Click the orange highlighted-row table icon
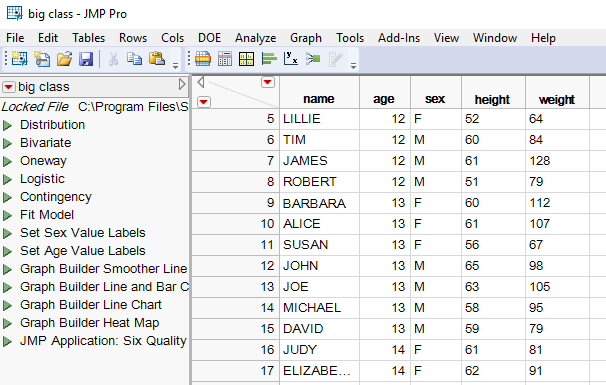This screenshot has width=606, height=385. [203, 59]
